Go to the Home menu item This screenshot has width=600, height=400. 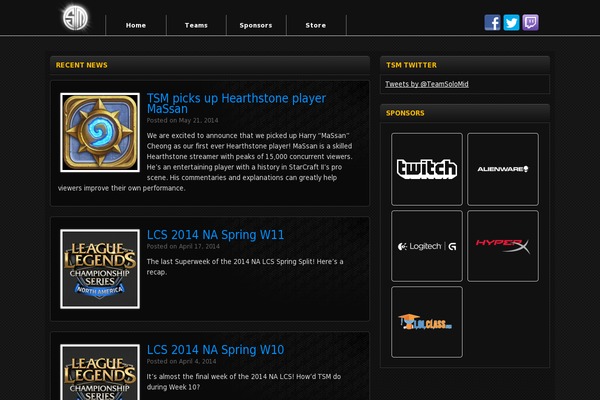pos(136,25)
